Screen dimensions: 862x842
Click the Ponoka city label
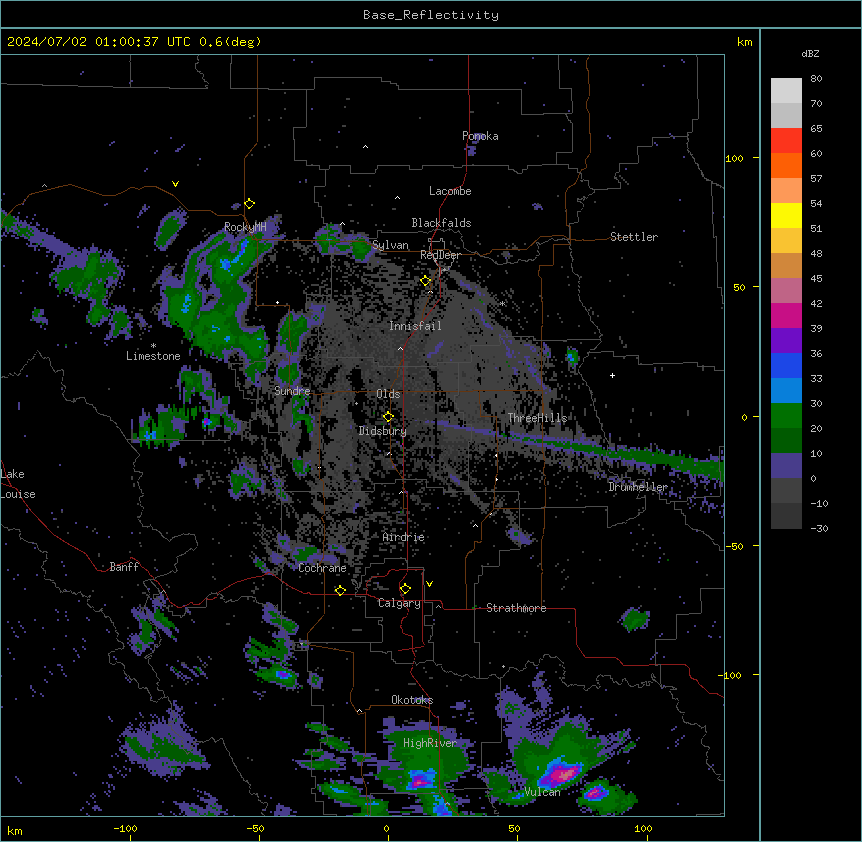coord(480,136)
